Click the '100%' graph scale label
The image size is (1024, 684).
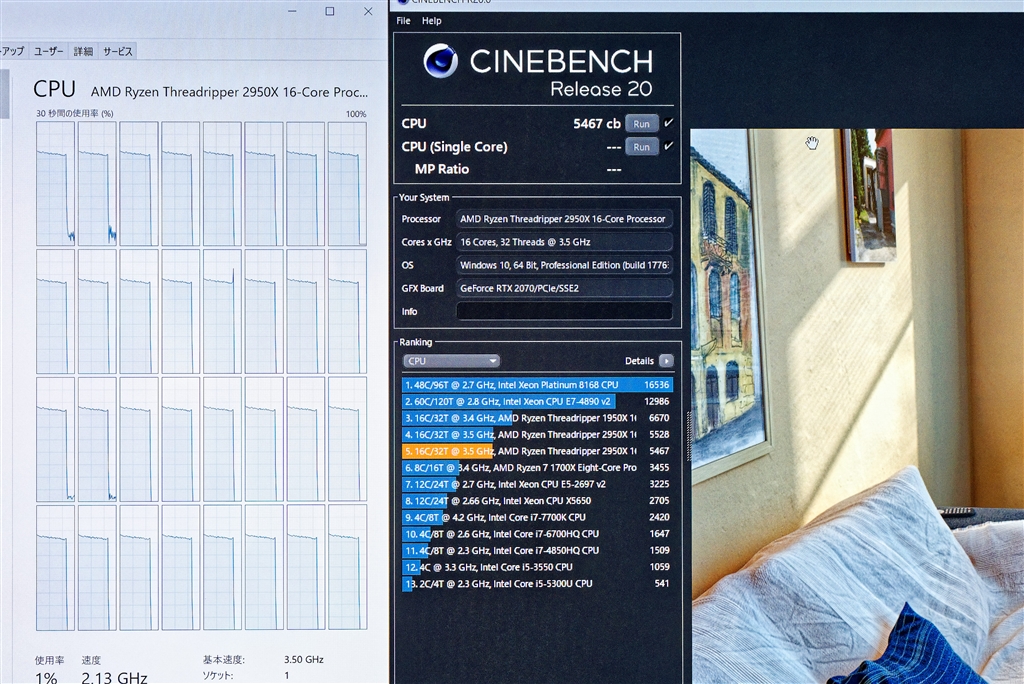(356, 114)
